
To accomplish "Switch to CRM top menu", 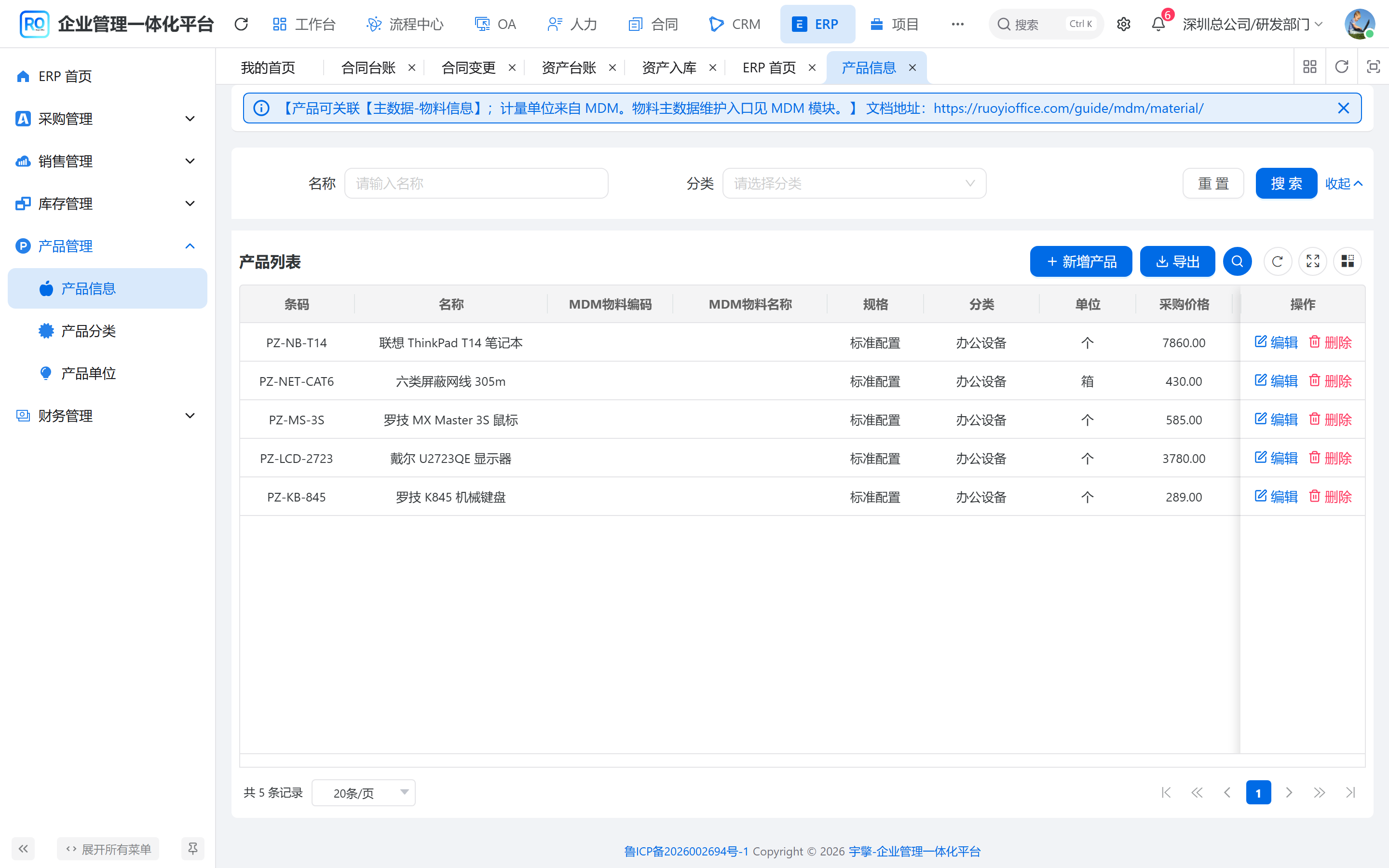I will click(x=735, y=24).
